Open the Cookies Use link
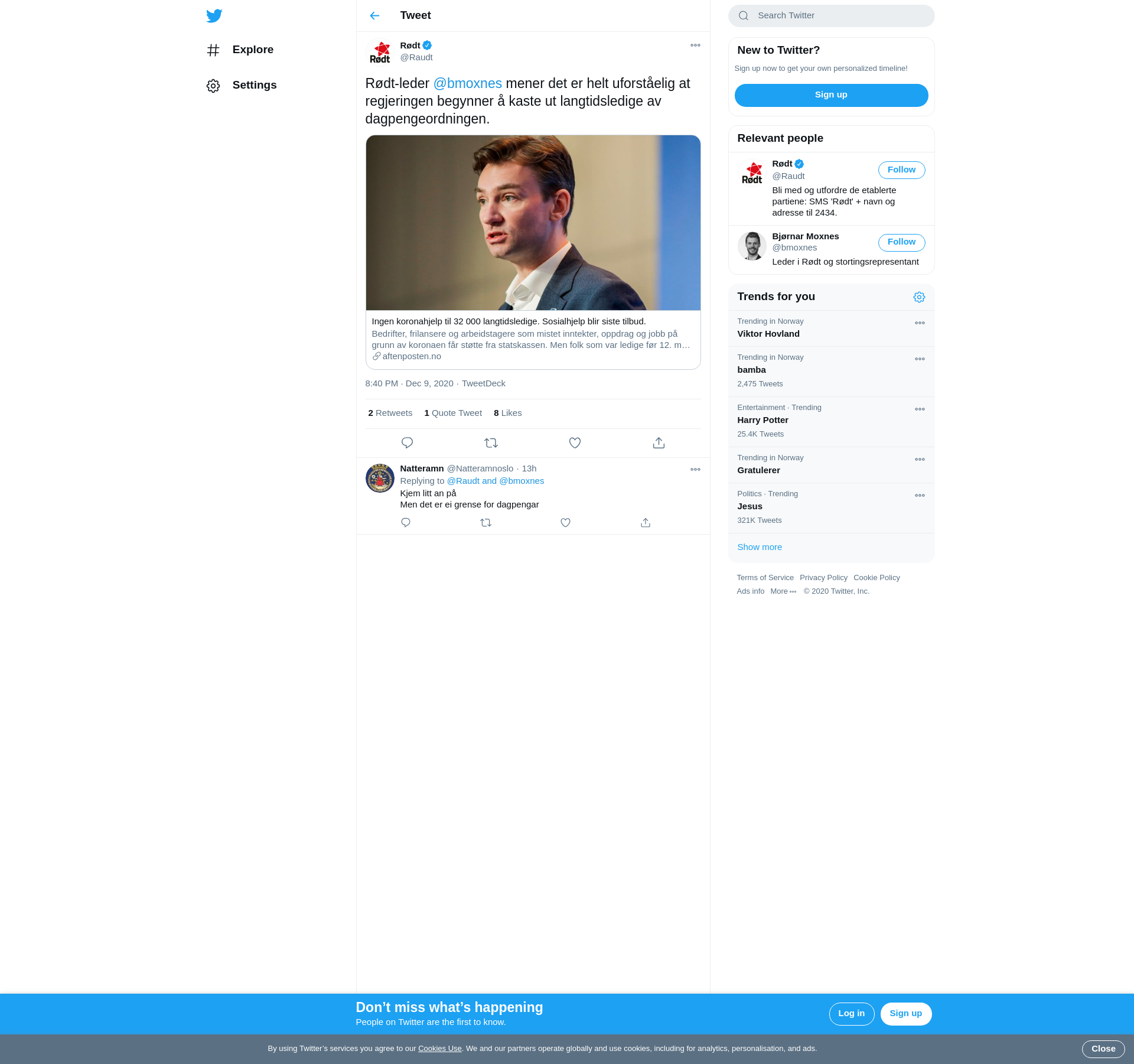This screenshot has width=1134, height=1064. tap(440, 1049)
